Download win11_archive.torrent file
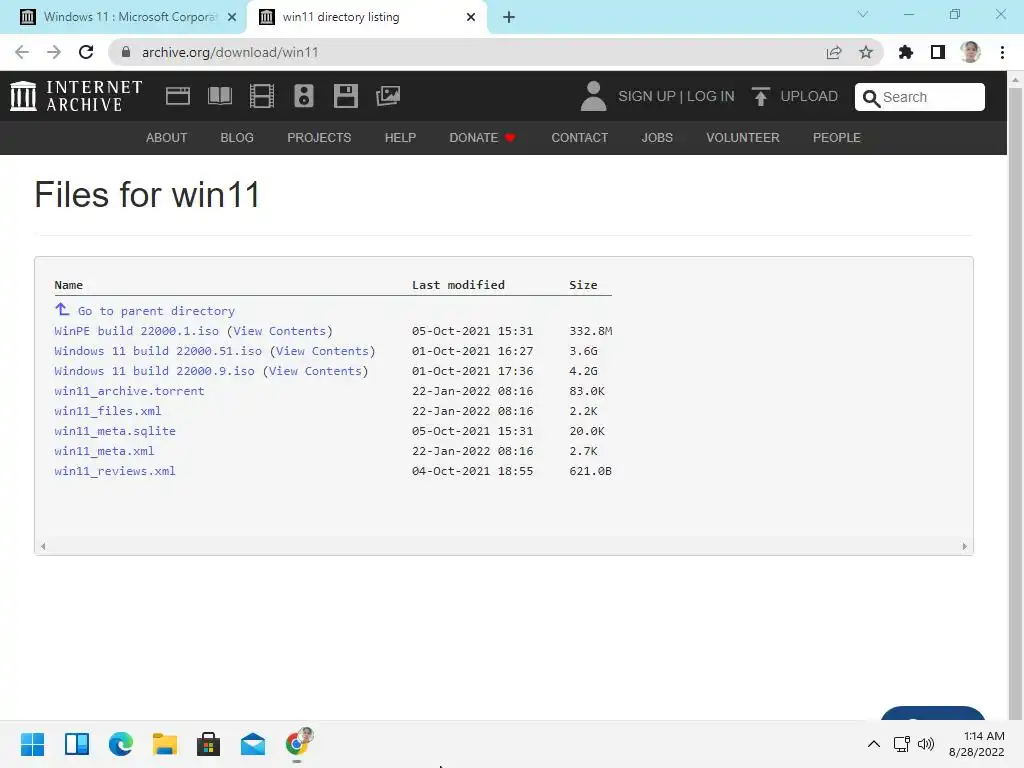1024x768 pixels. click(129, 391)
